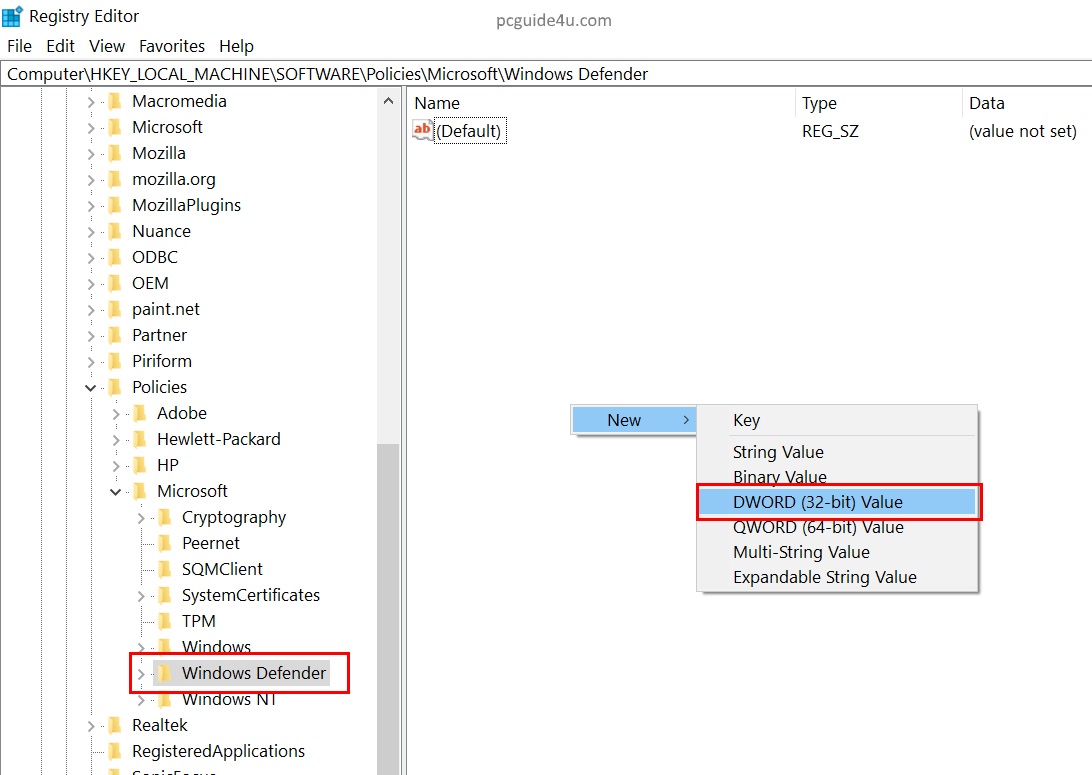
Task: Click the Cryptography folder icon
Action: point(164,517)
